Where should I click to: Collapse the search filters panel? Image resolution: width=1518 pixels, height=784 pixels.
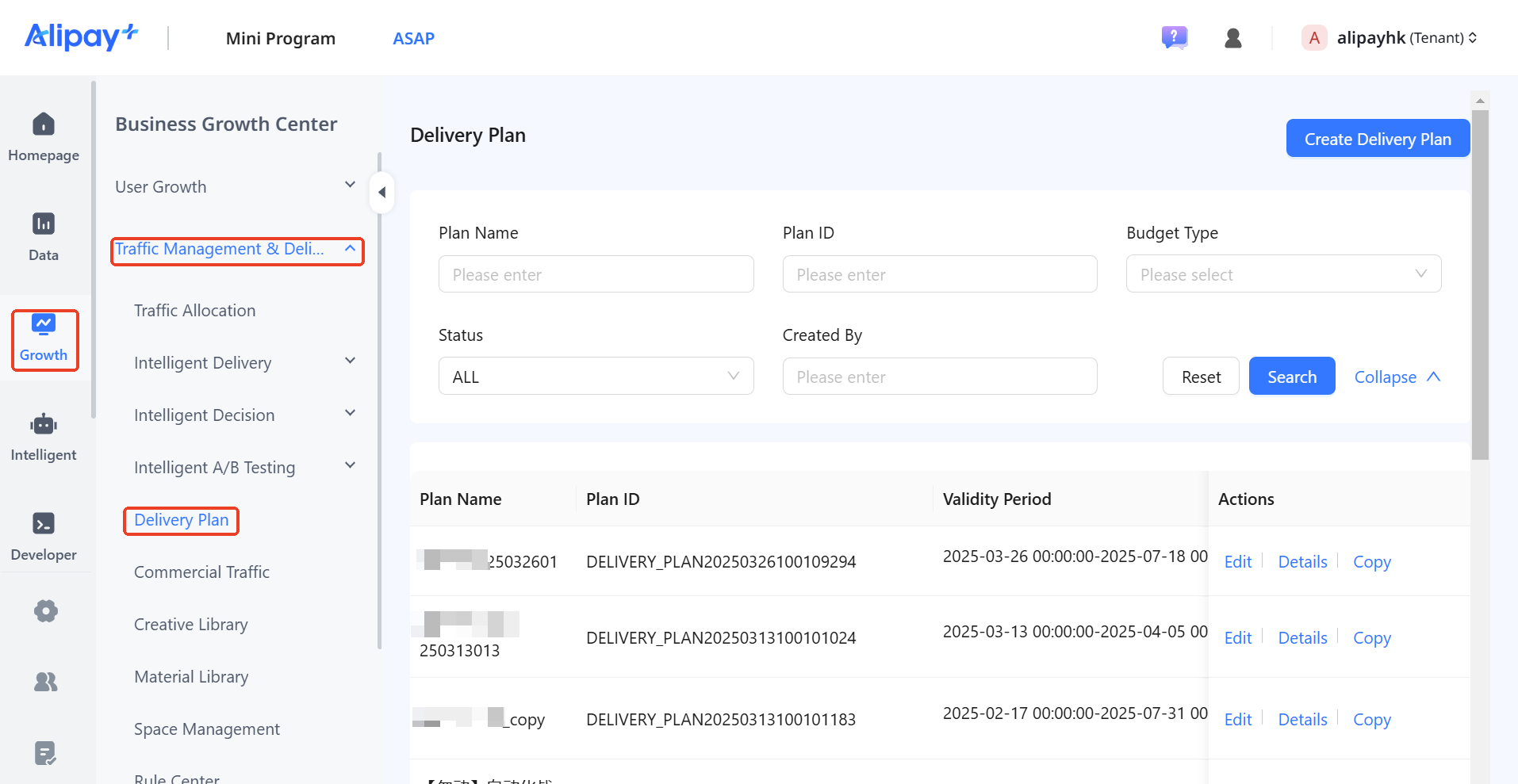[1397, 377]
